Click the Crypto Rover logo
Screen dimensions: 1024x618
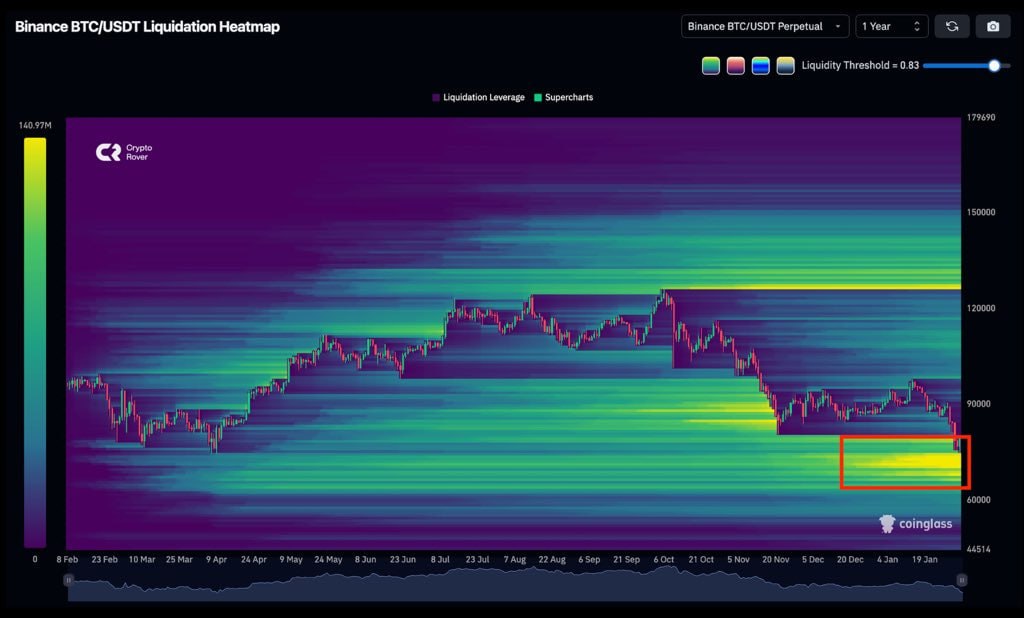(x=123, y=152)
